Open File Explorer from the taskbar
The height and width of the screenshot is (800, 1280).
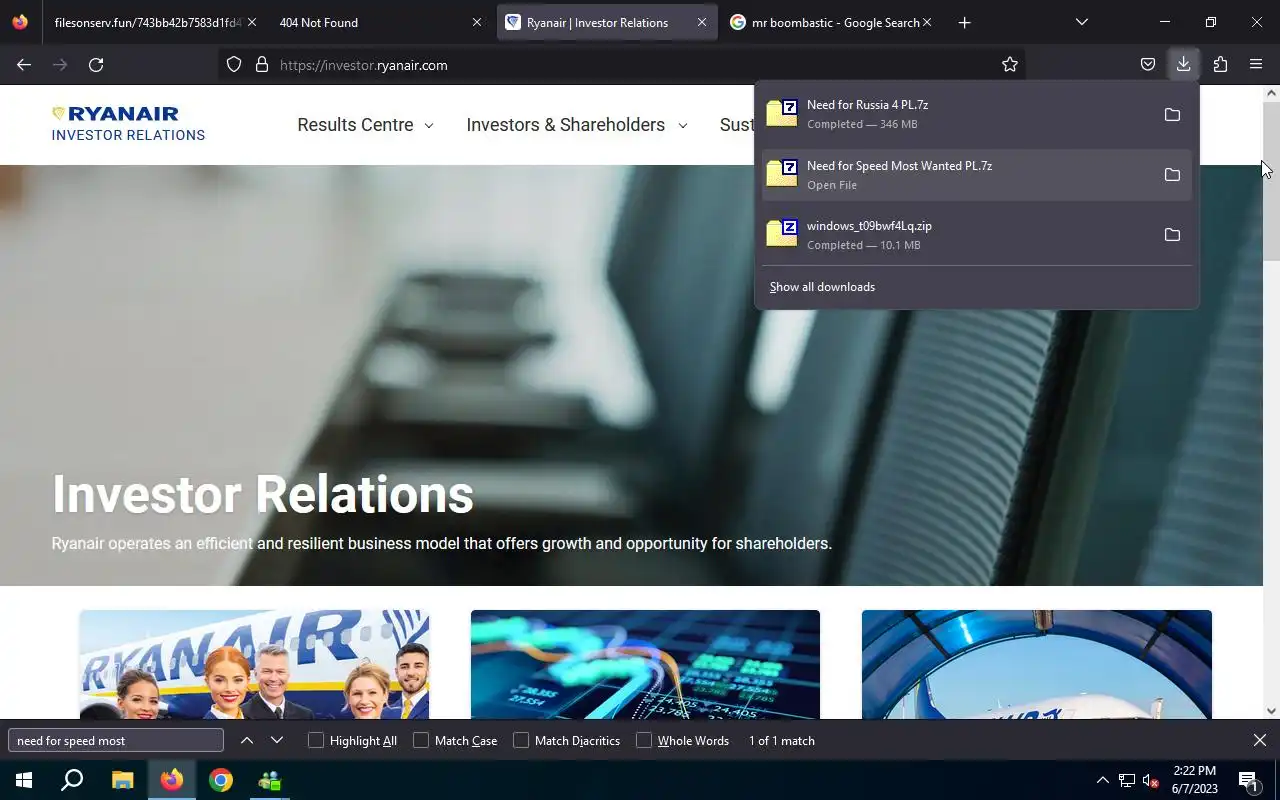(x=122, y=780)
